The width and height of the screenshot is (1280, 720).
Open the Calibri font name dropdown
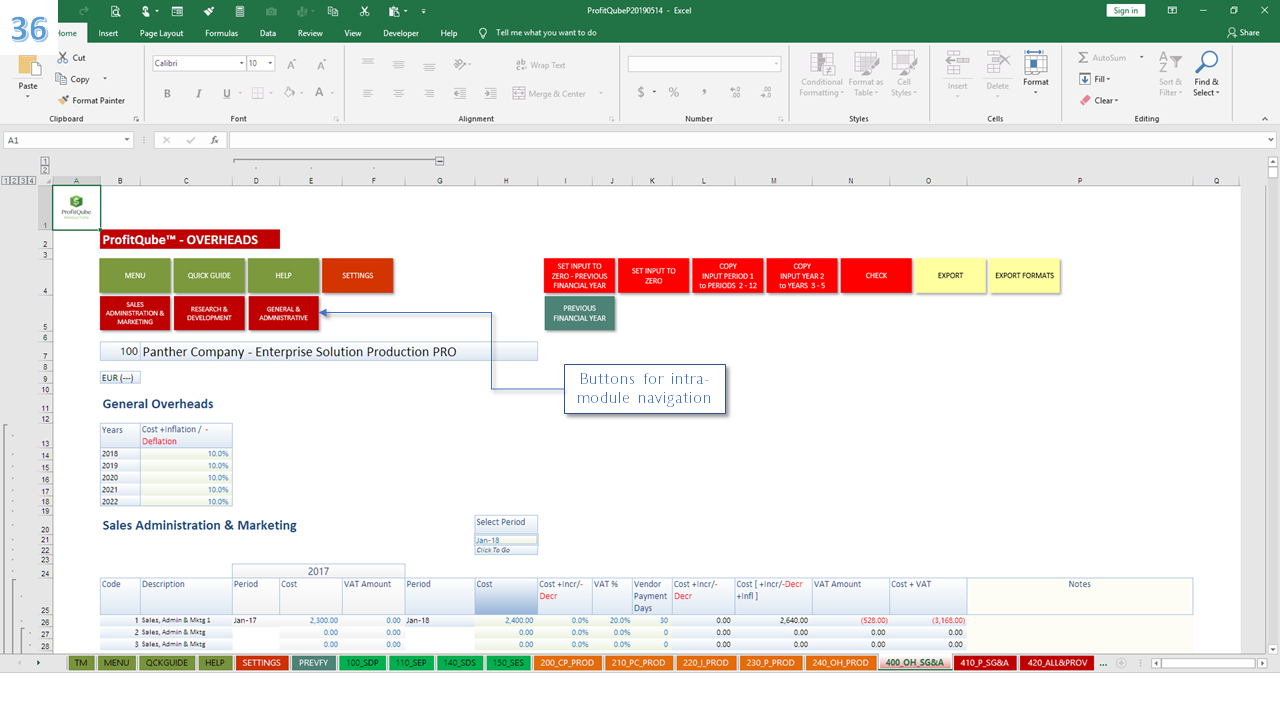coord(241,63)
